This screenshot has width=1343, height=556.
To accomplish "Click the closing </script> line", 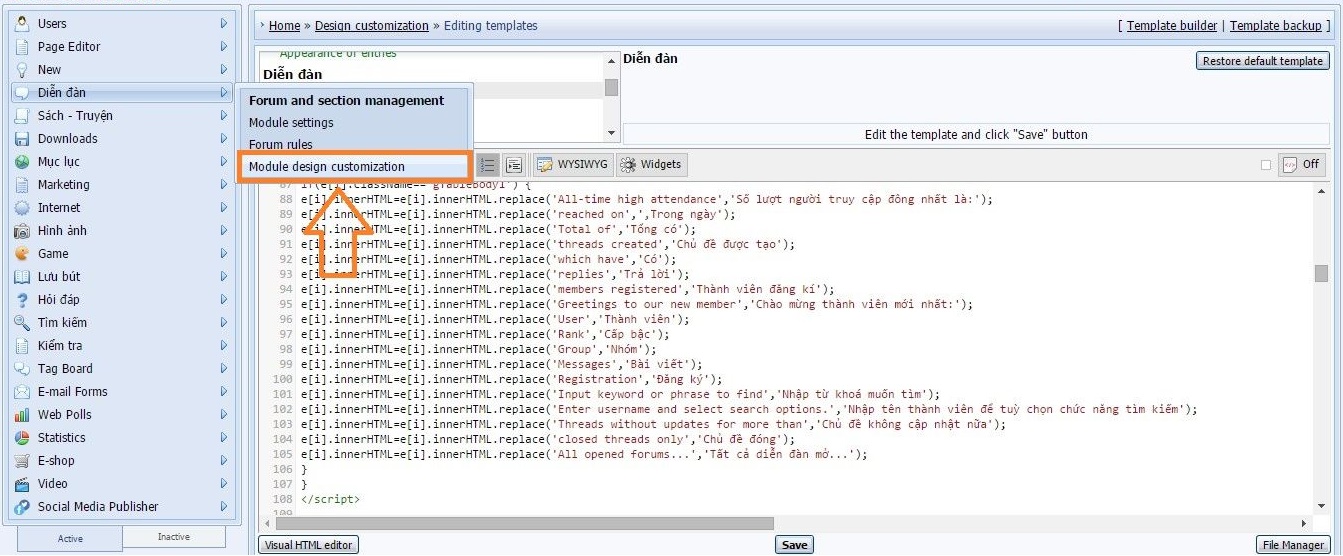I will coord(330,499).
